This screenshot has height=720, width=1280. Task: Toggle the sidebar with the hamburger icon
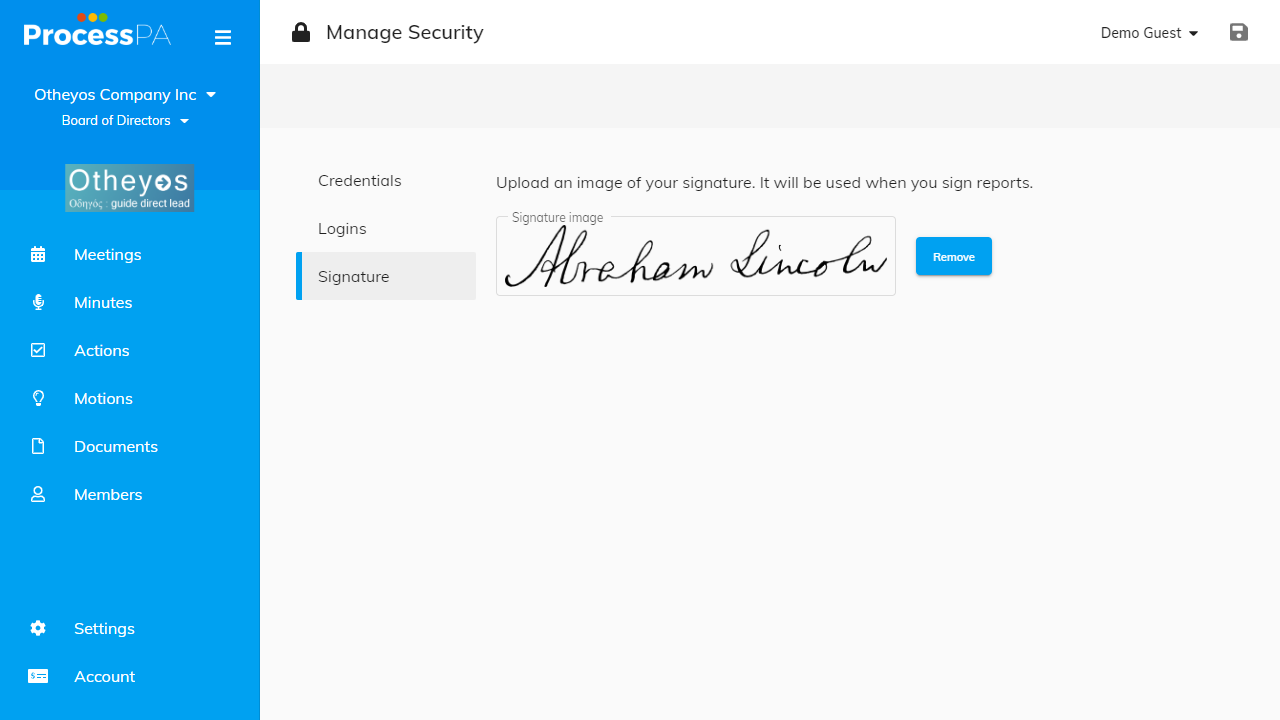[223, 37]
